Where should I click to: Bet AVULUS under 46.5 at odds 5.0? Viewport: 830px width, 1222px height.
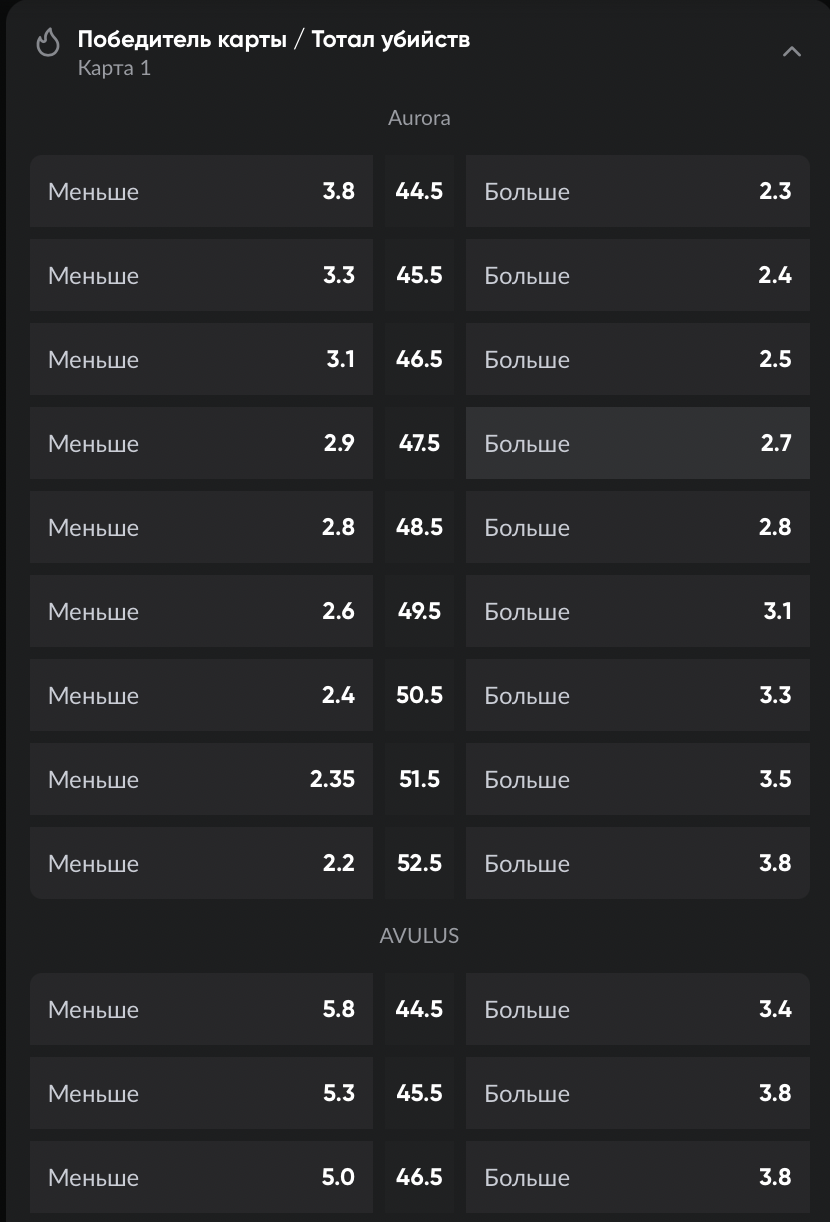coord(201,1177)
